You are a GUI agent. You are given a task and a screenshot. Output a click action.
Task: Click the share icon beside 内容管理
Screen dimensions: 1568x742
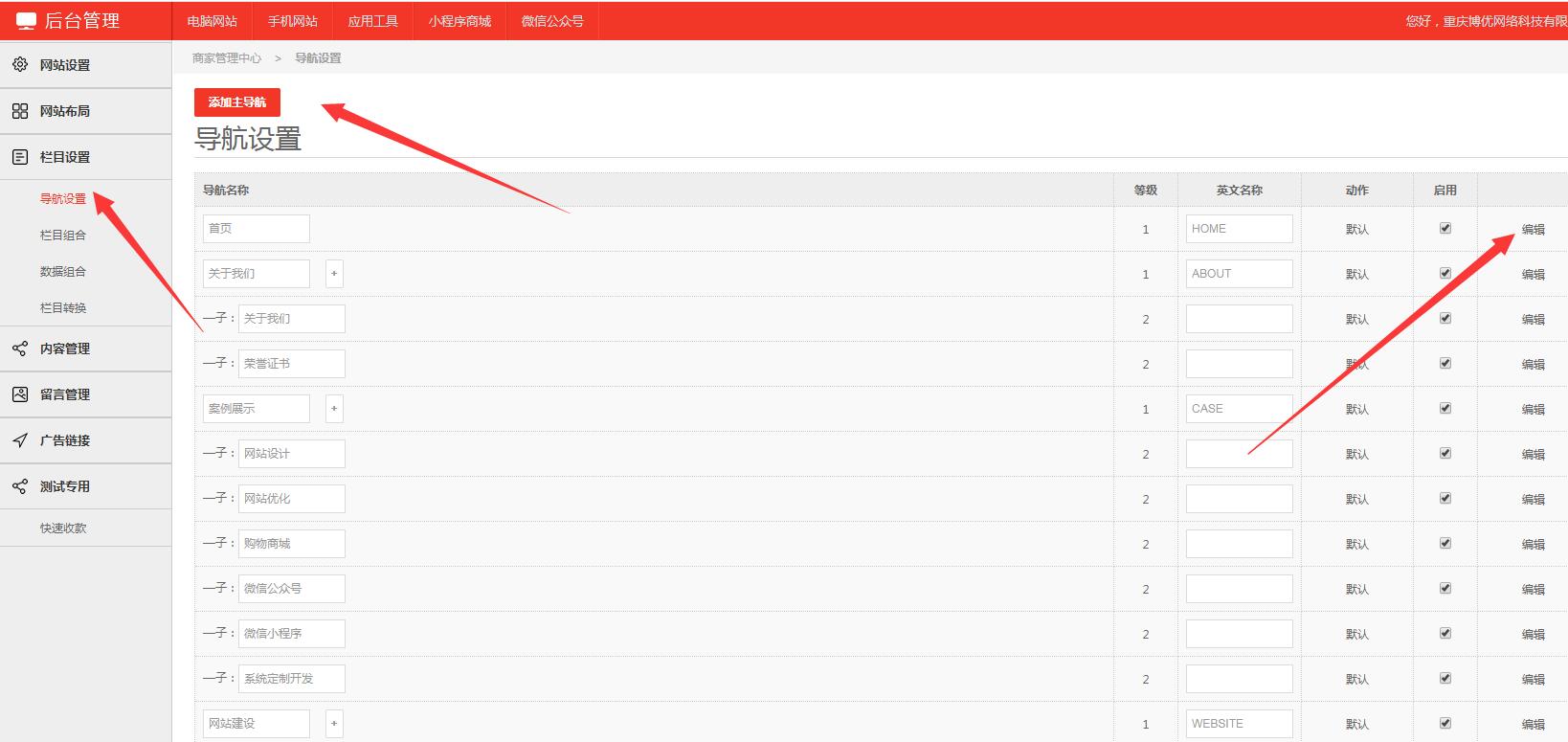click(20, 349)
